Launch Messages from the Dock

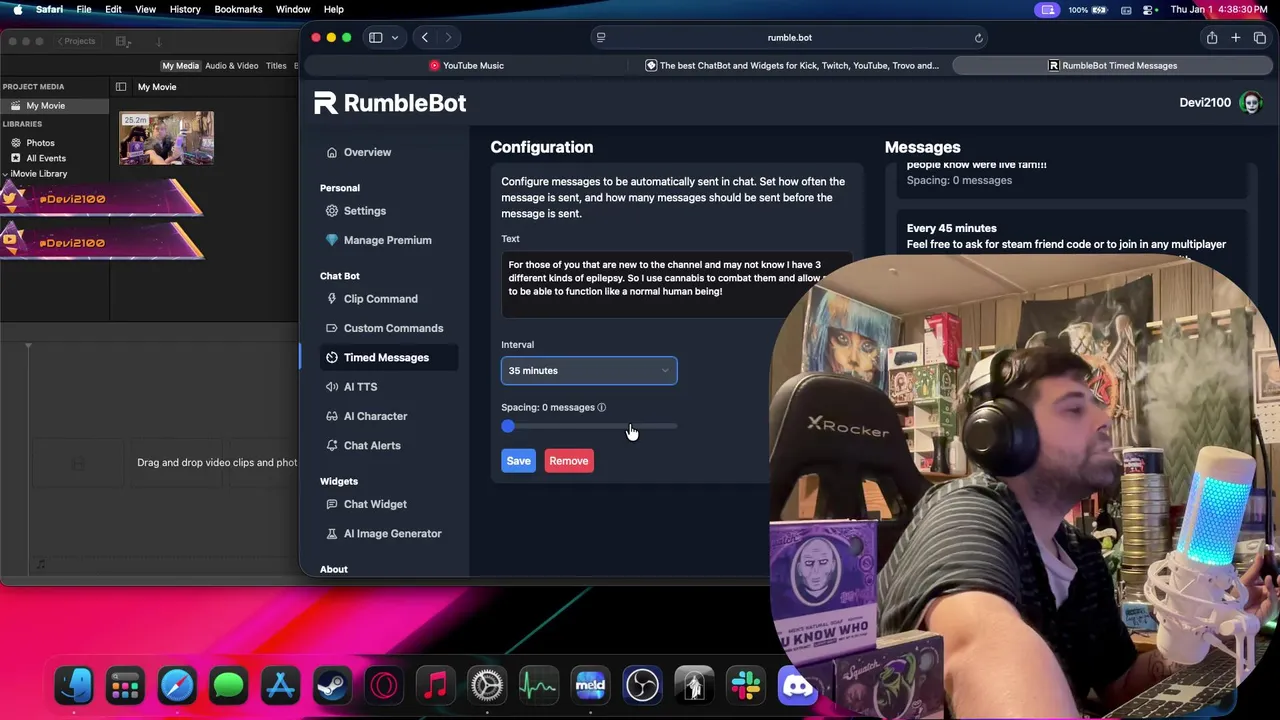click(x=229, y=686)
